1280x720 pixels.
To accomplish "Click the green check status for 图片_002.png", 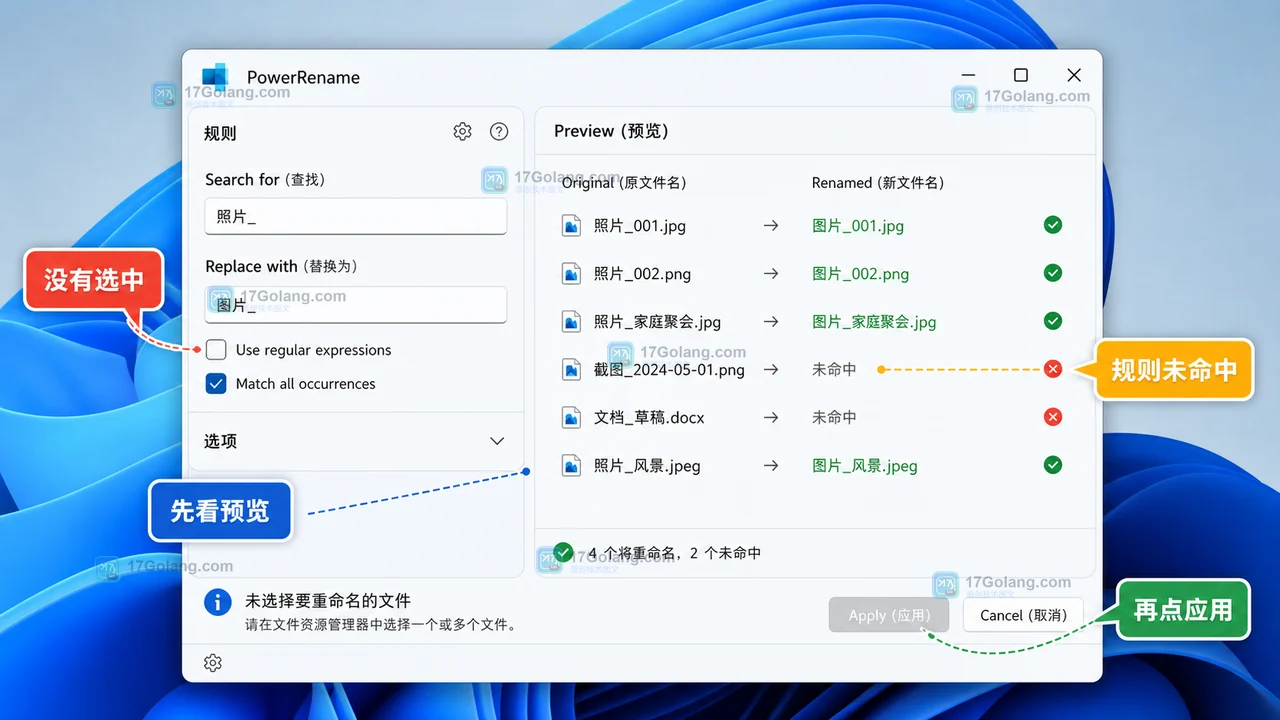I will click(x=1053, y=273).
